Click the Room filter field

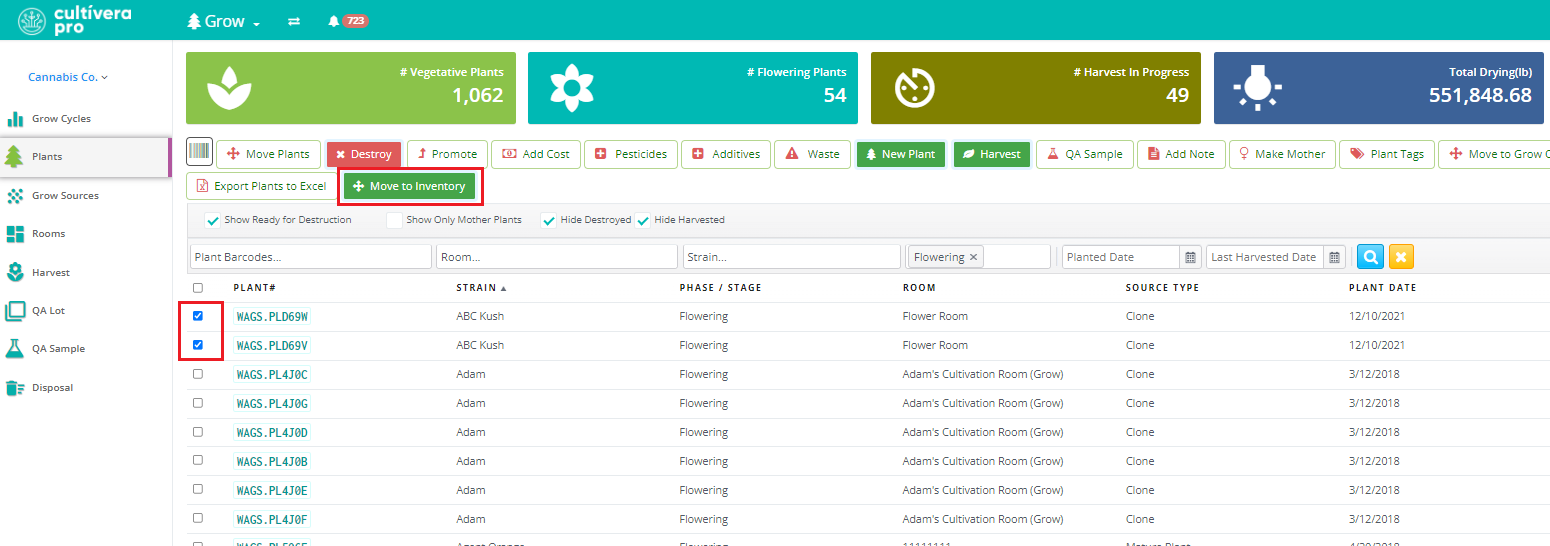point(557,257)
